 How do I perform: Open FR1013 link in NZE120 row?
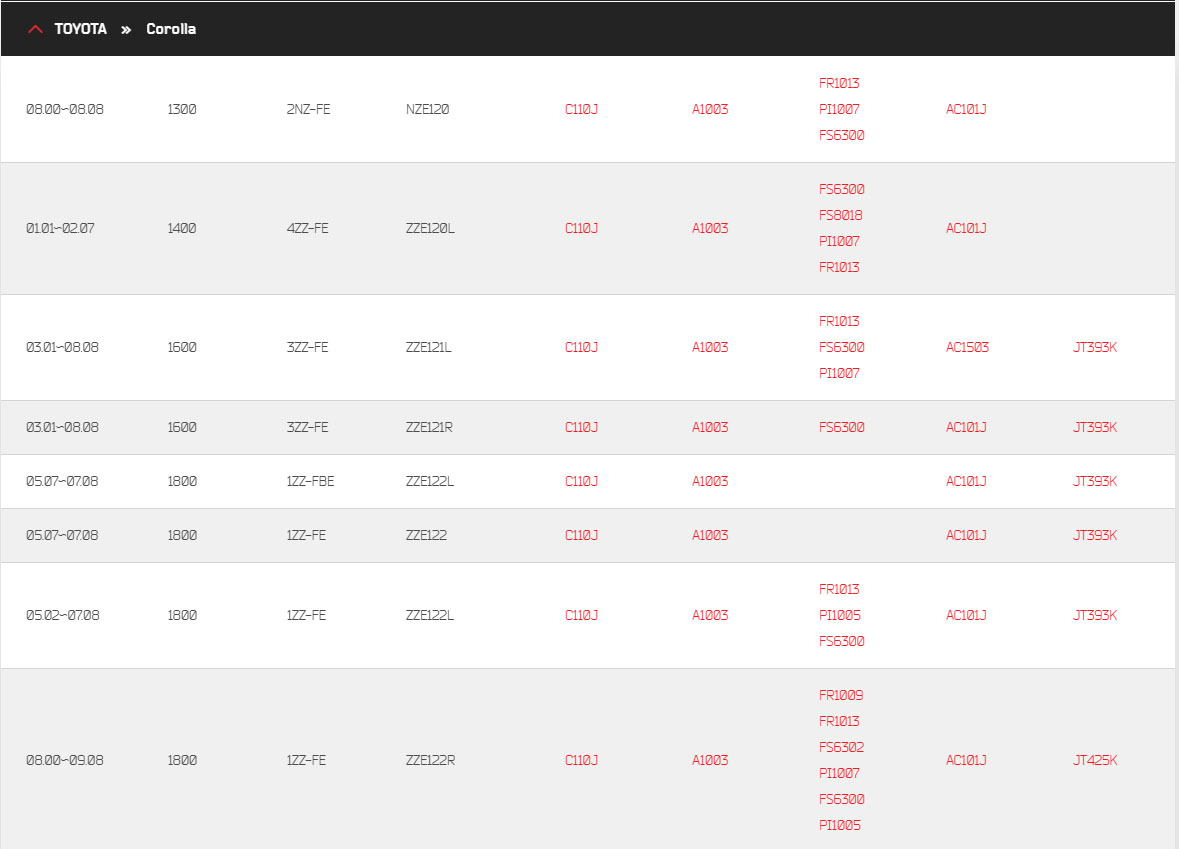[839, 83]
